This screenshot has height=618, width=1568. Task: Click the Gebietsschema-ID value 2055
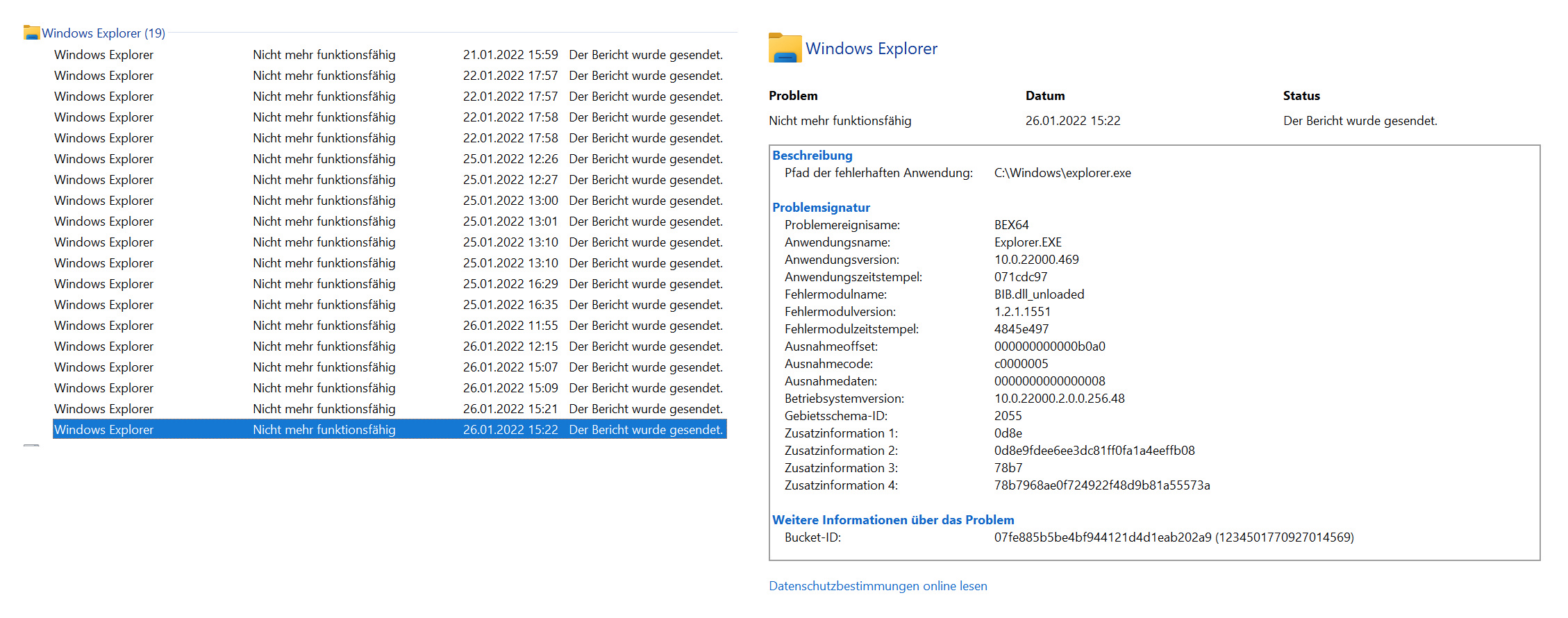1008,416
